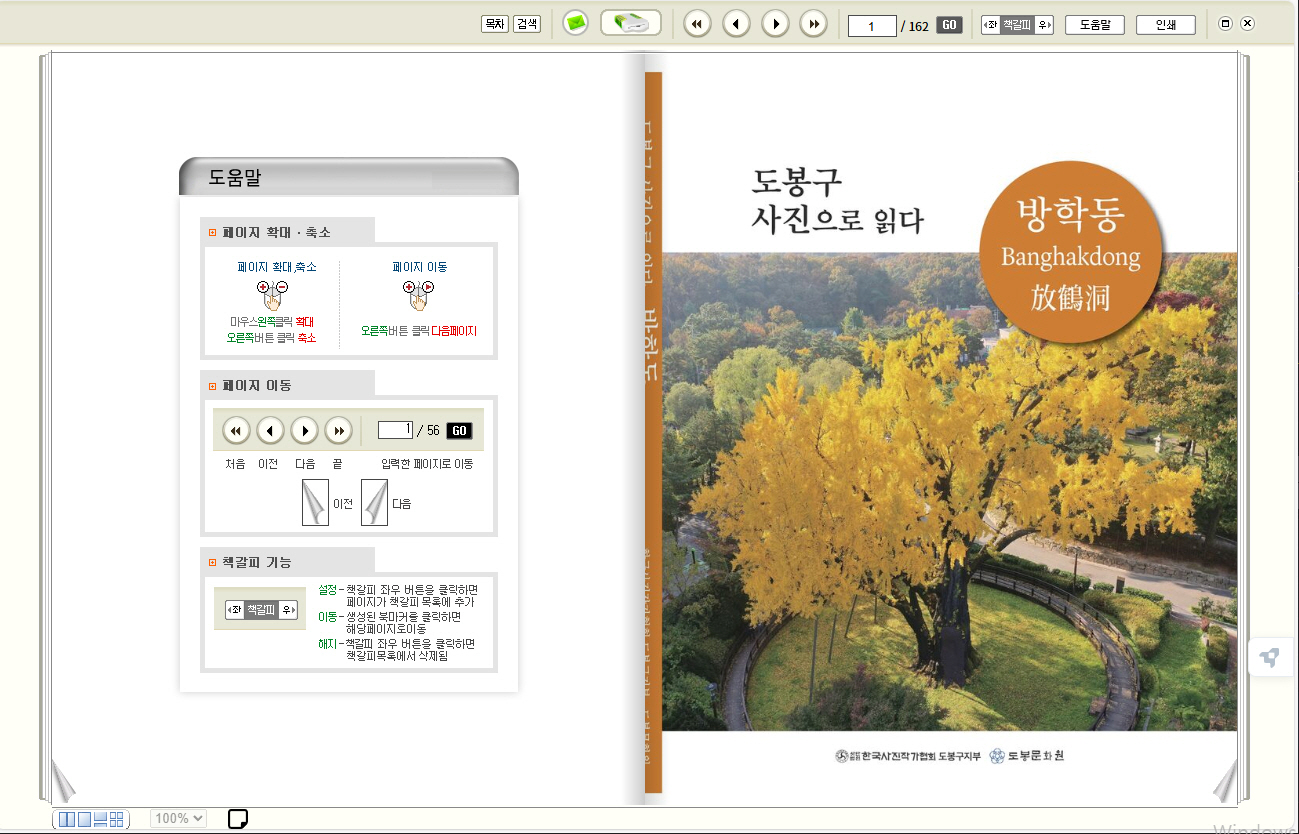Click the ginkgo tree cover photo

tap(949, 492)
